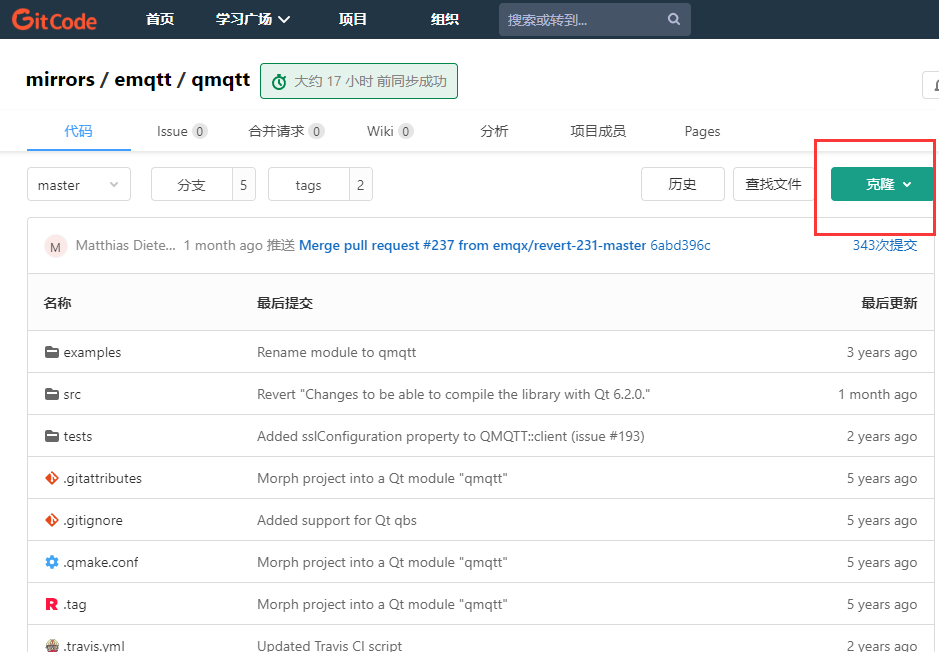Screen dimensions: 939x652
Task: Click the qmqtt breadcrumb link
Action: (220, 79)
